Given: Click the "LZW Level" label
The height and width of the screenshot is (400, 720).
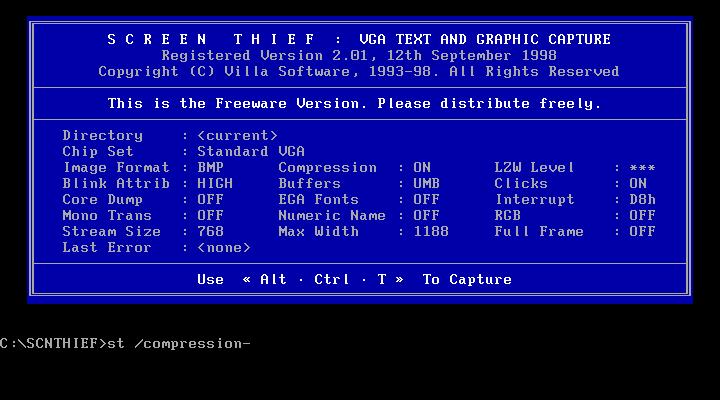Looking at the screenshot, I should [x=534, y=168].
